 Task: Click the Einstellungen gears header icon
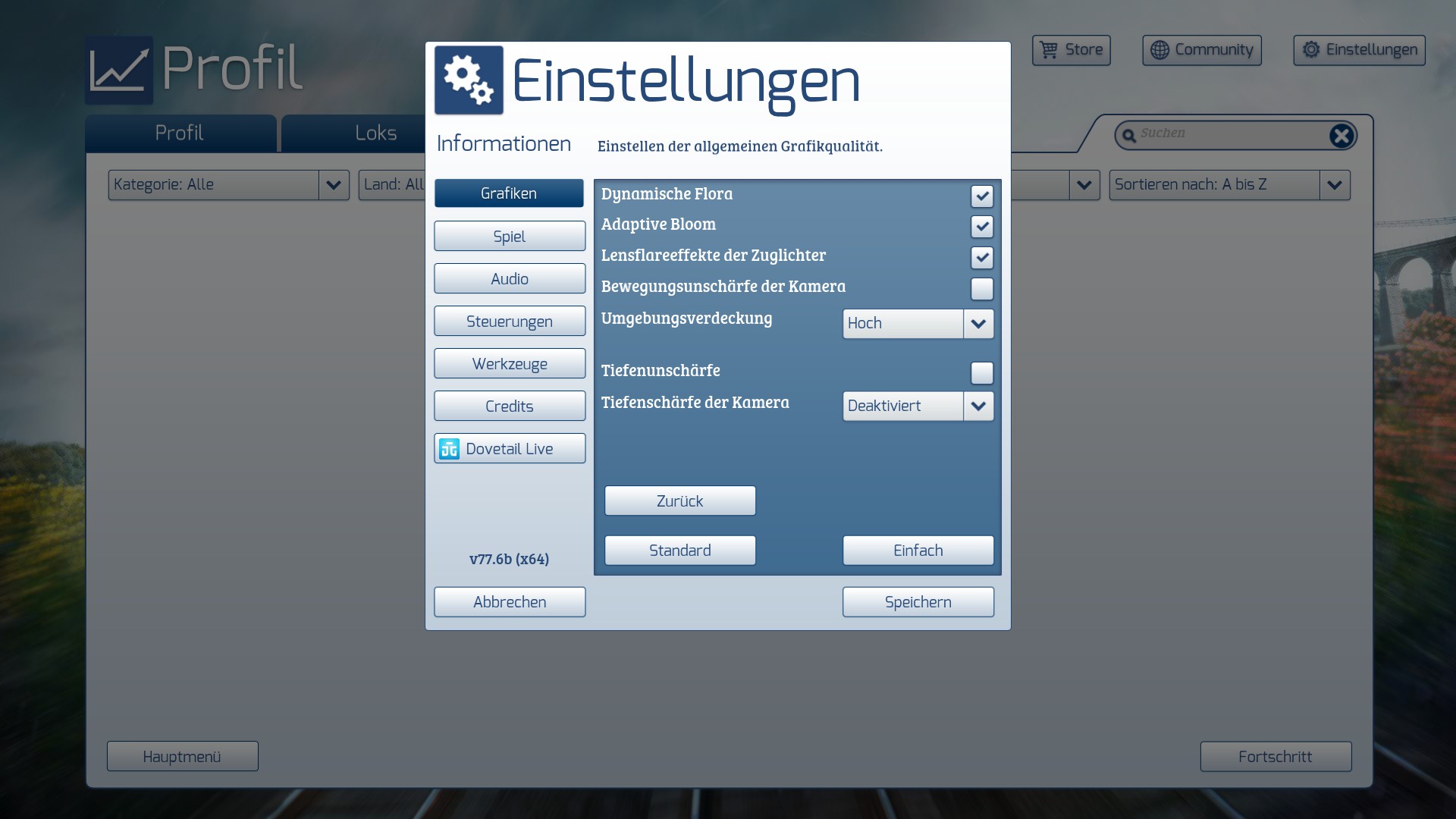click(469, 80)
